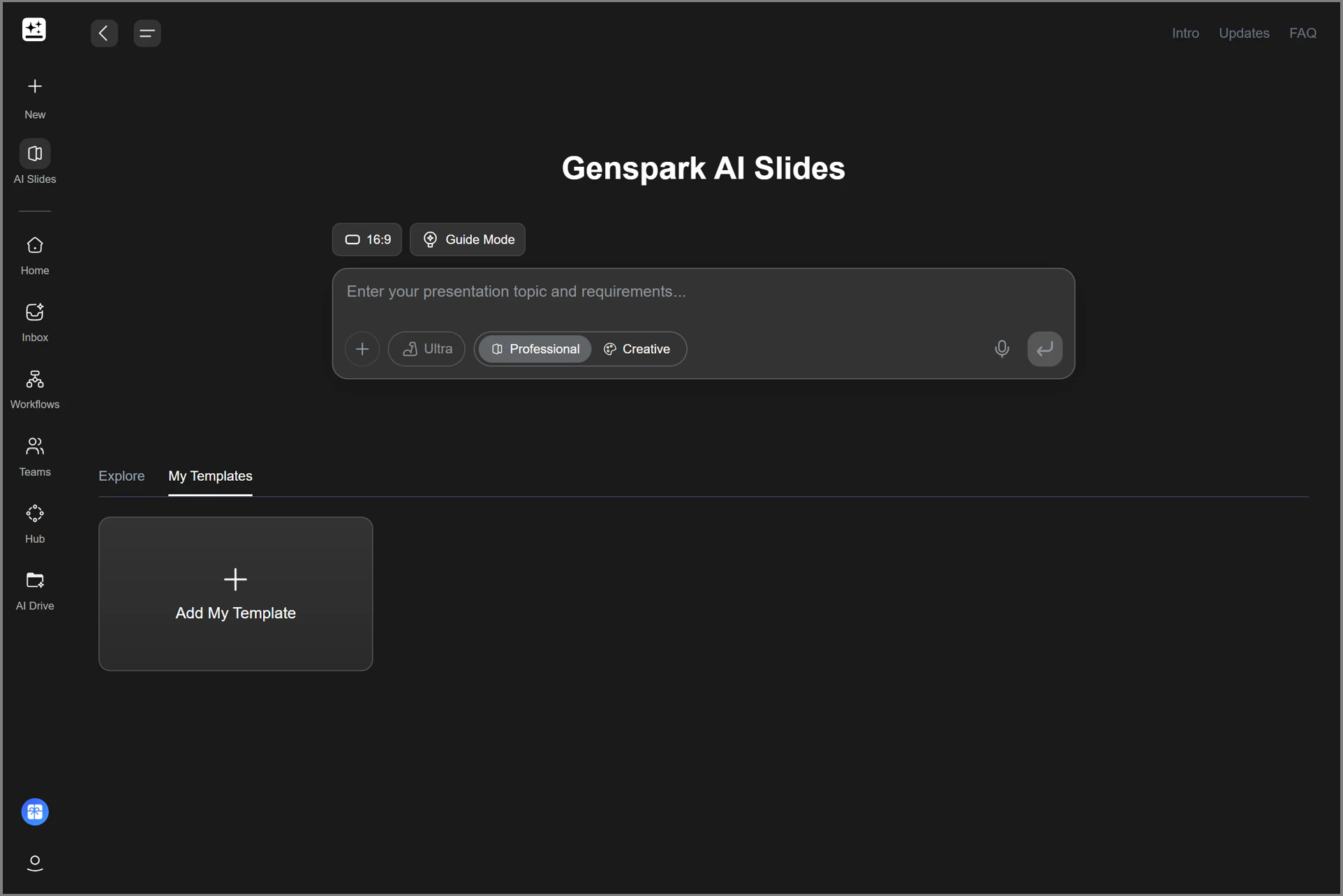Go to Home in the sidebar

[x=35, y=255]
